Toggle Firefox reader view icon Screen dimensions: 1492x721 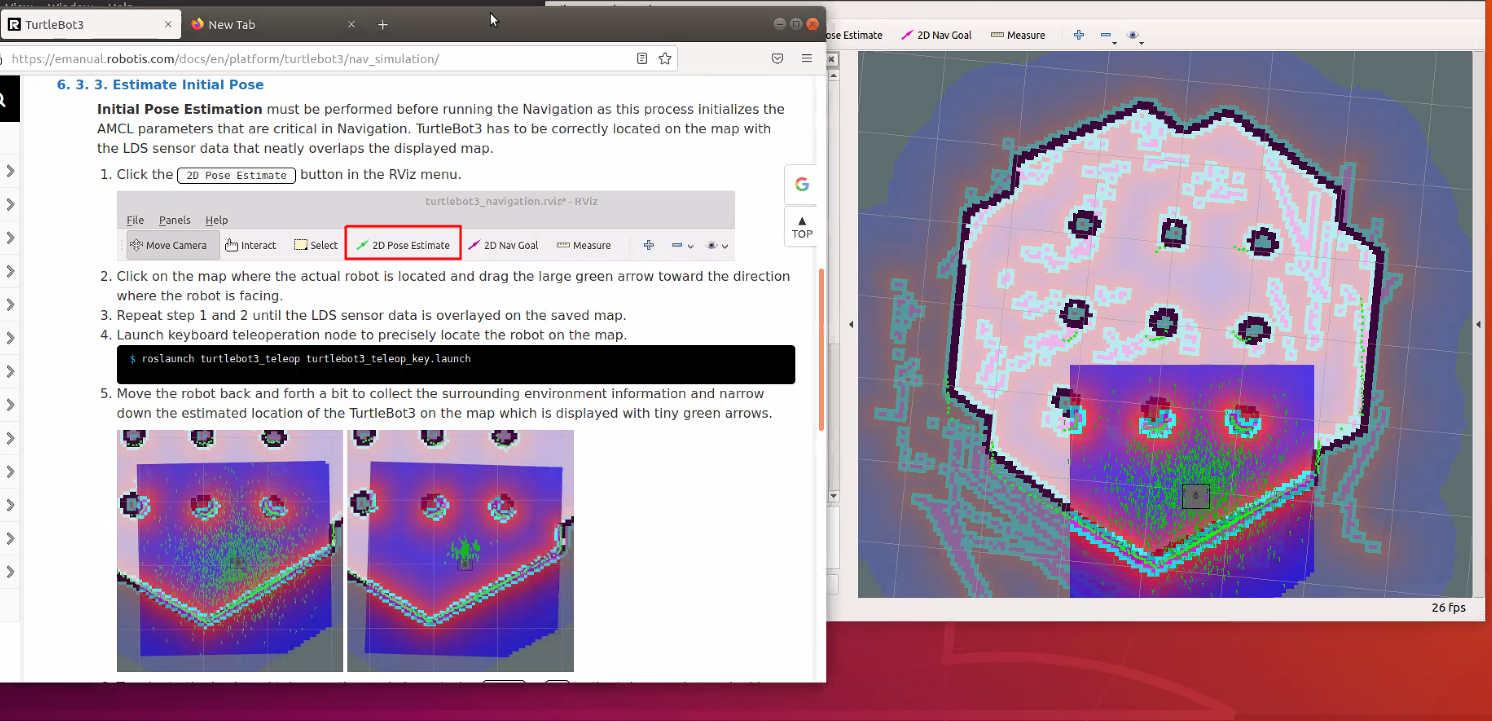(x=642, y=59)
